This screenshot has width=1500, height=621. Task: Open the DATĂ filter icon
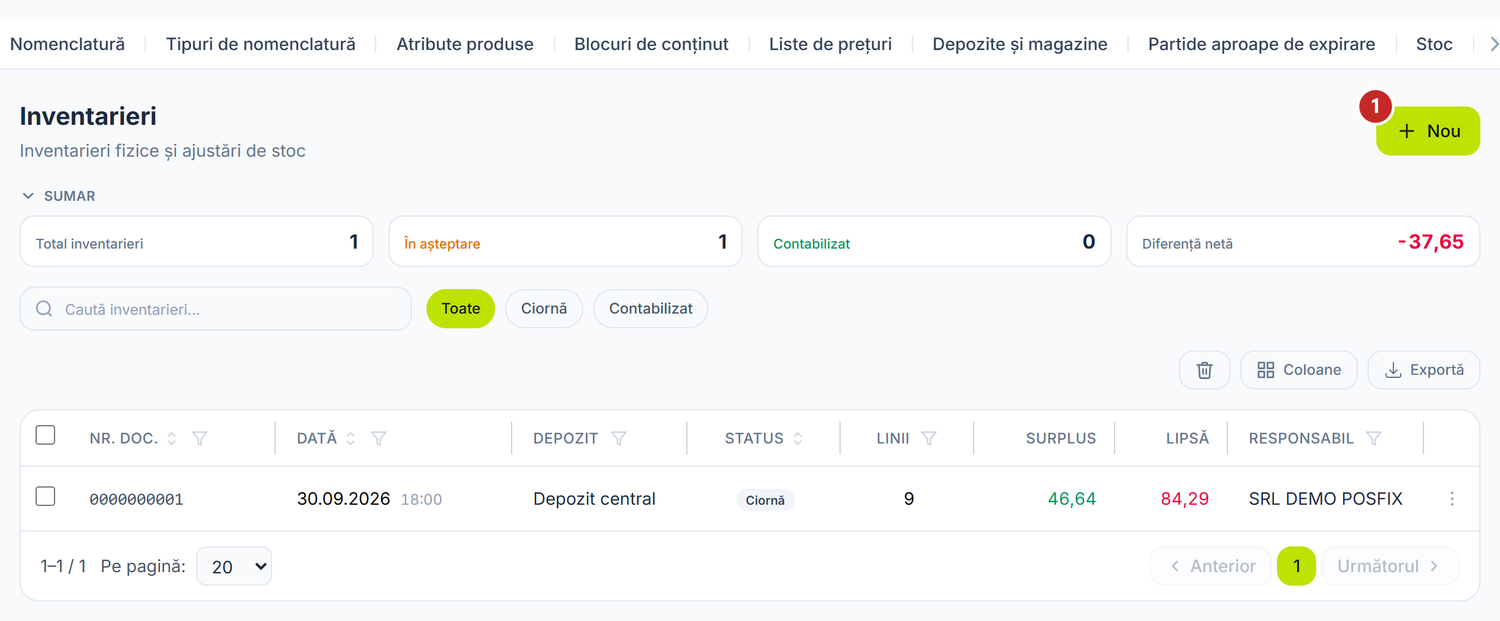pos(378,438)
